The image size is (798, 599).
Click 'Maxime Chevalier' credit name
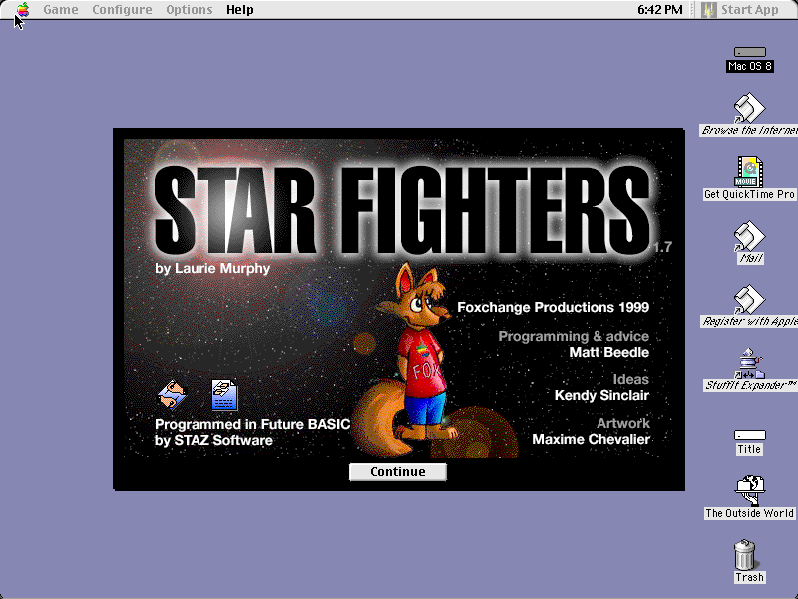coord(591,439)
